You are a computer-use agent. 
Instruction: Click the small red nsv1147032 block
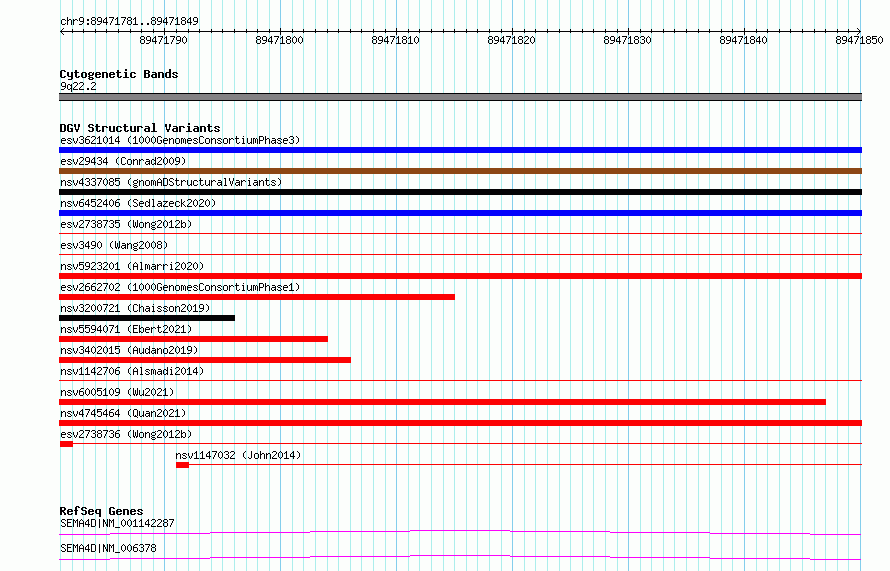(x=182, y=465)
